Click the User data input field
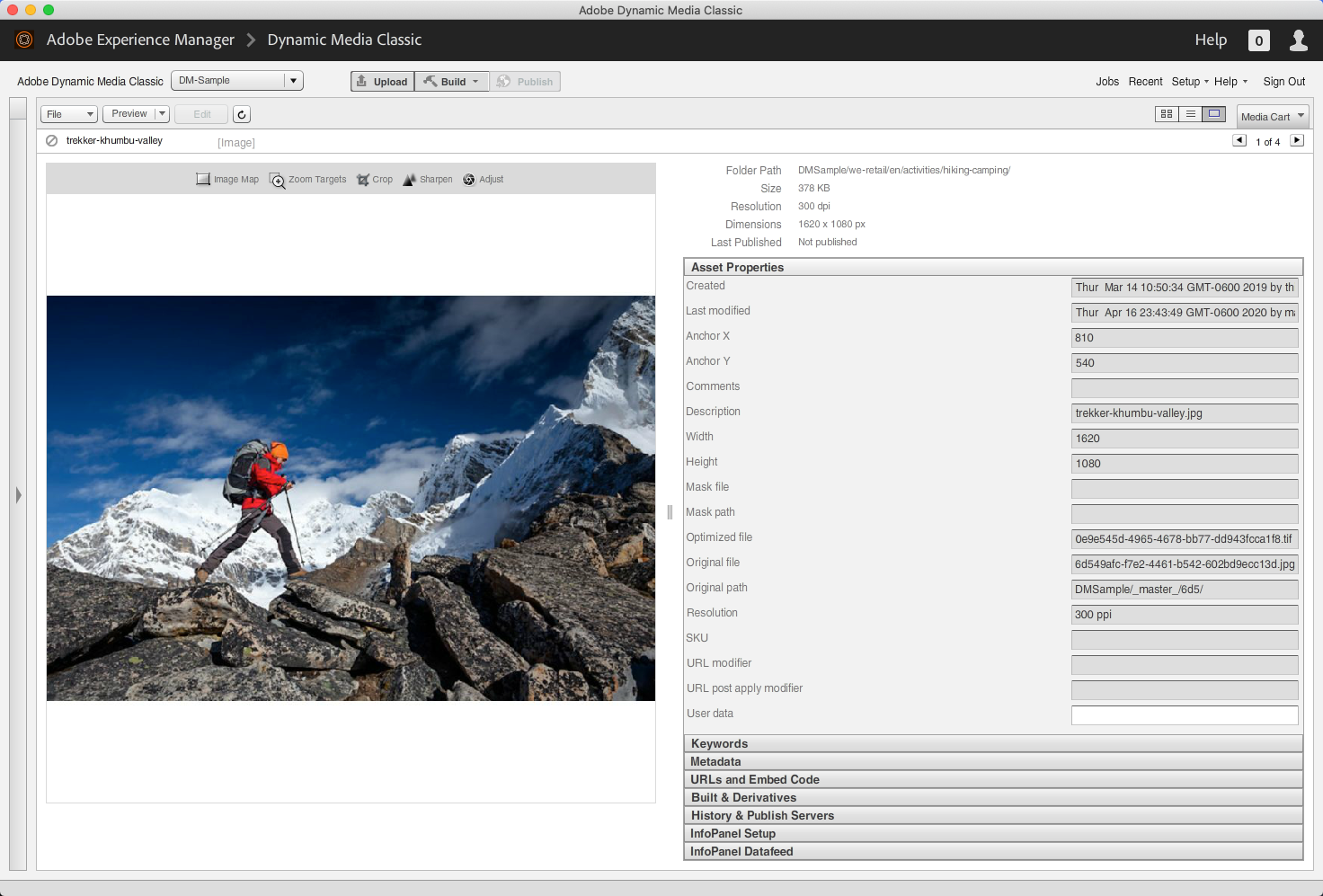Image resolution: width=1323 pixels, height=896 pixels. (1185, 715)
